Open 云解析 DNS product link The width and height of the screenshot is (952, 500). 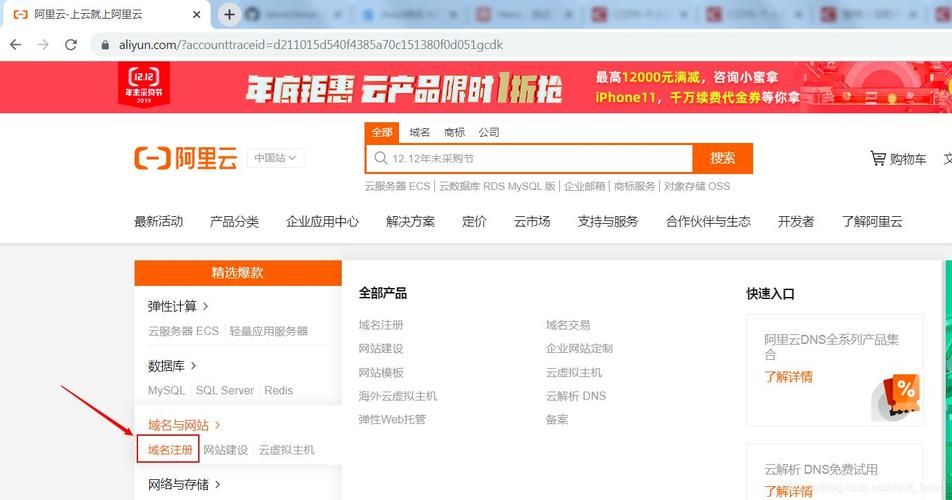[x=576, y=396]
